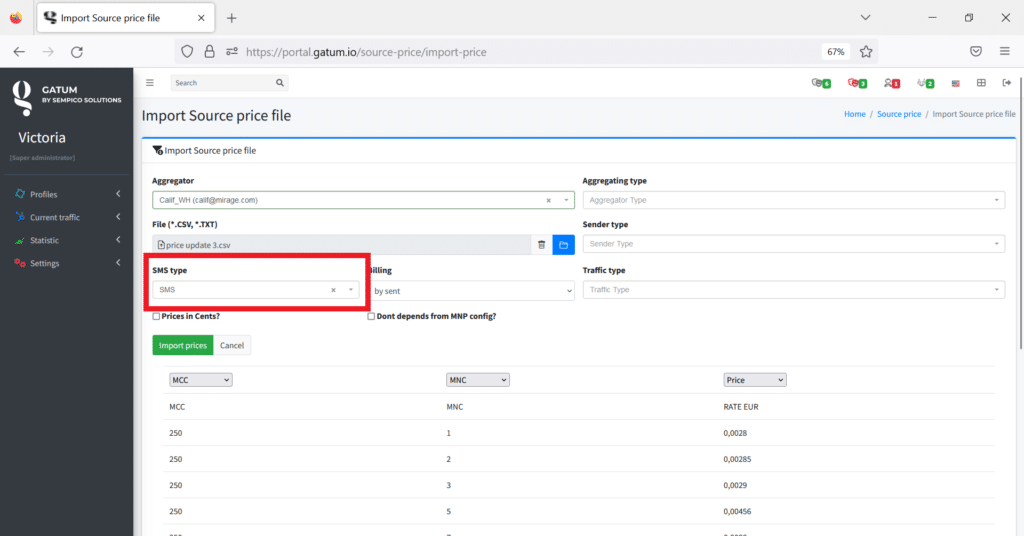1024x536 pixels.
Task: Open the US flag language selector
Action: (x=956, y=83)
